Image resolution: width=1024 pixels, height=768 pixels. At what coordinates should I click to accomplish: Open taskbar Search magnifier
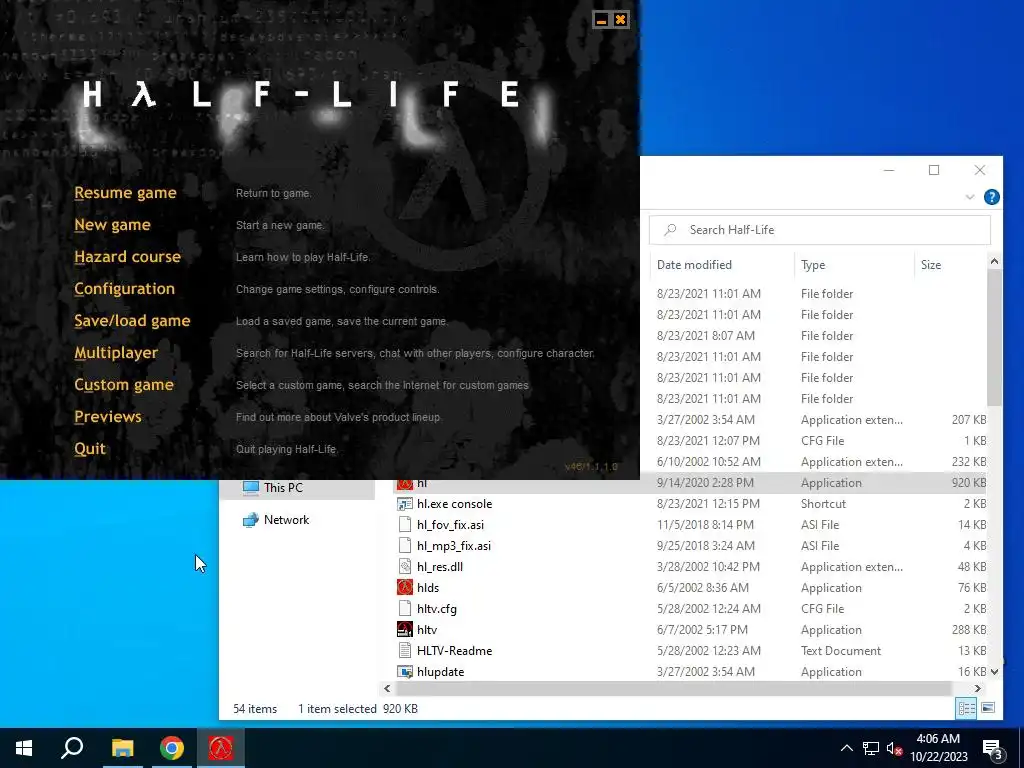point(72,748)
